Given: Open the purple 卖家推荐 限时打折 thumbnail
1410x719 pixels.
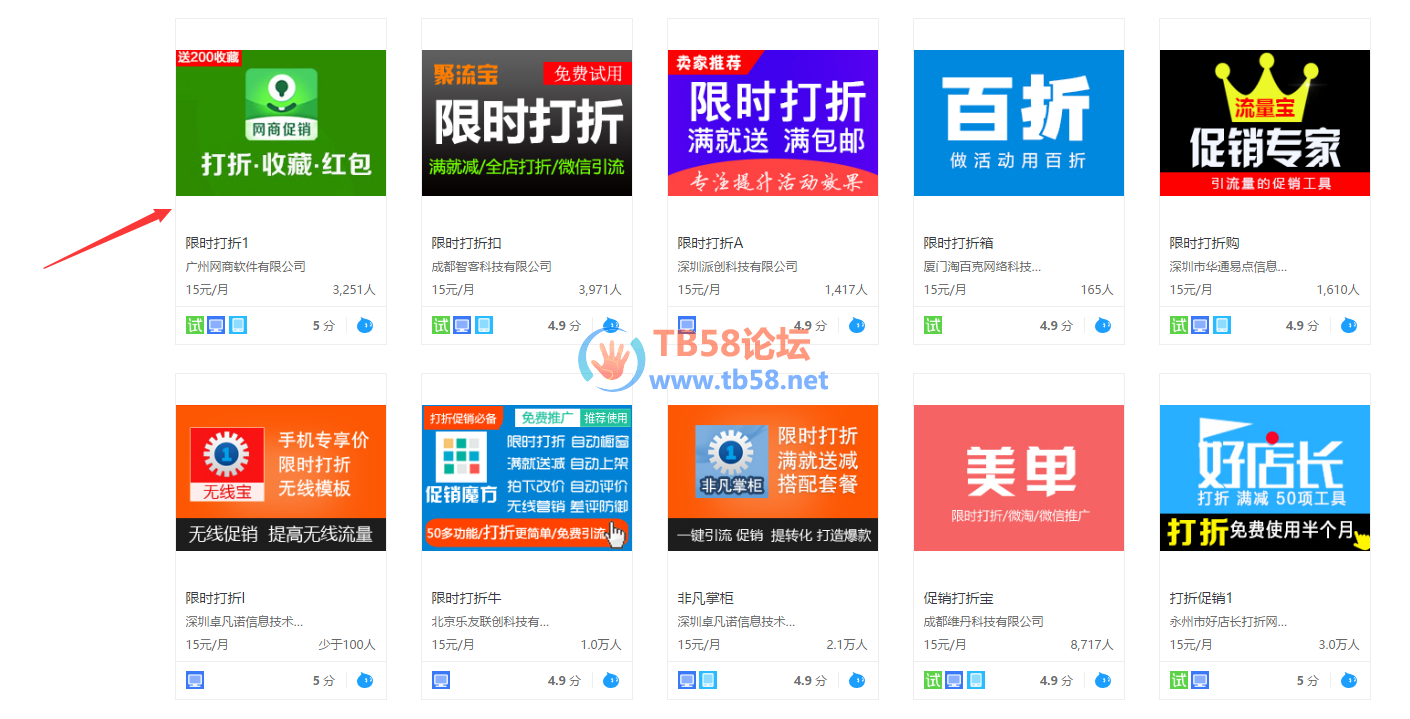Looking at the screenshot, I should [773, 123].
